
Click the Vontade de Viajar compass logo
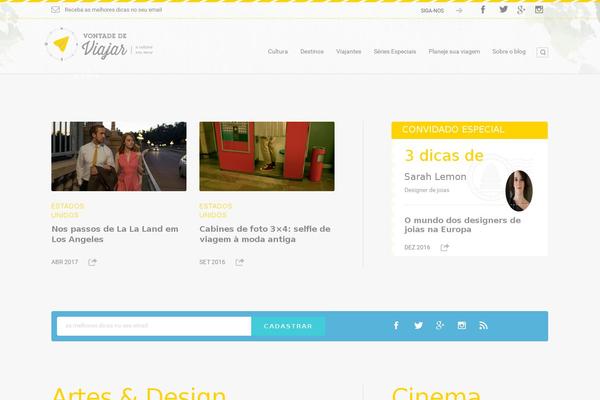(x=61, y=44)
